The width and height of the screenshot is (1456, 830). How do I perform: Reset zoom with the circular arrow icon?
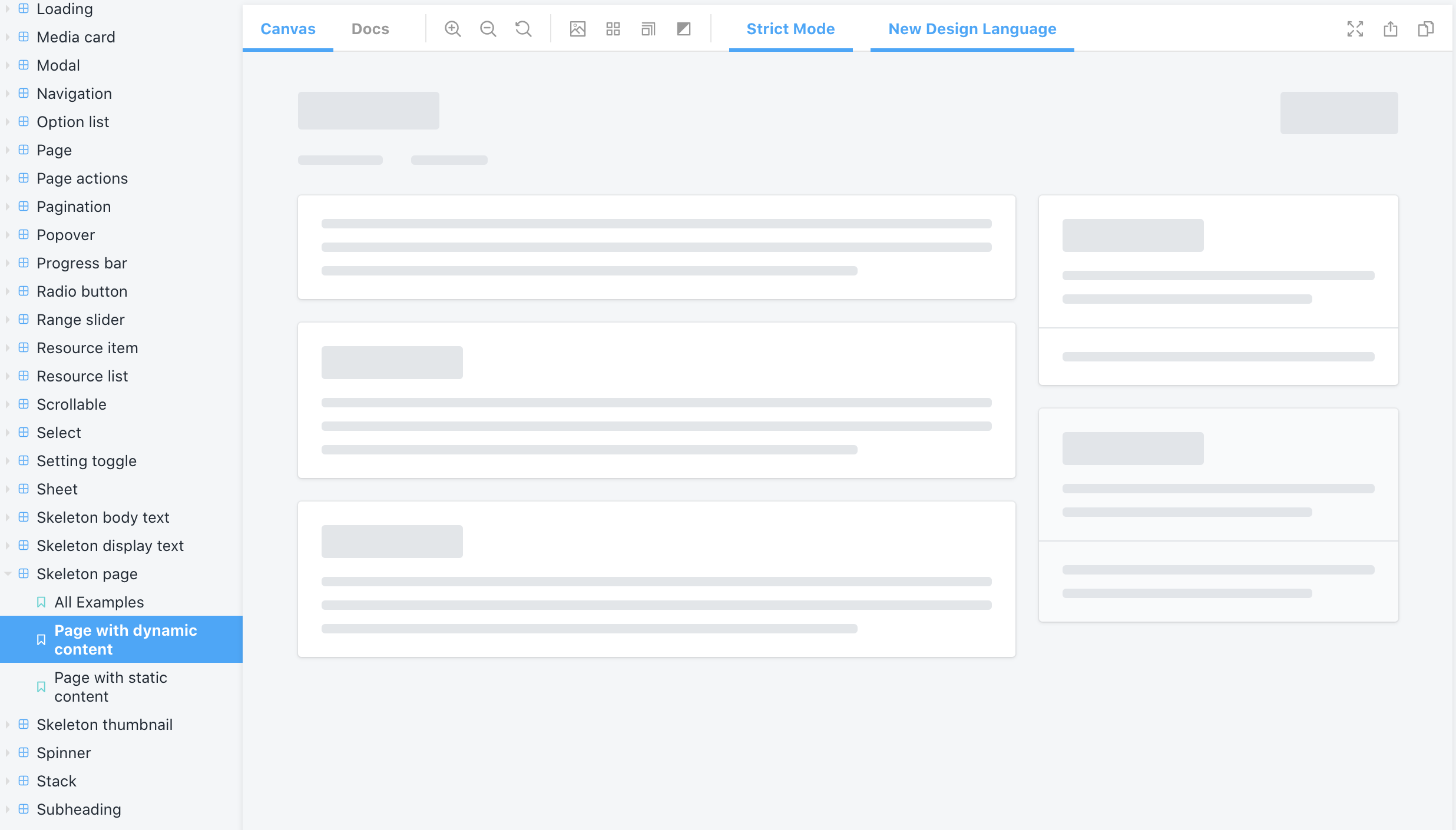pyautogui.click(x=523, y=29)
